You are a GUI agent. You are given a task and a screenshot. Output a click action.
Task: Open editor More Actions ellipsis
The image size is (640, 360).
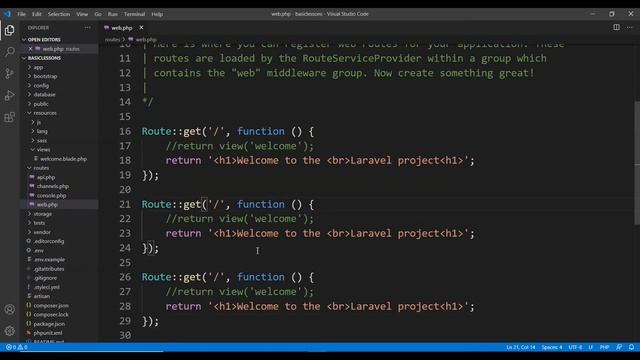click(x=630, y=27)
